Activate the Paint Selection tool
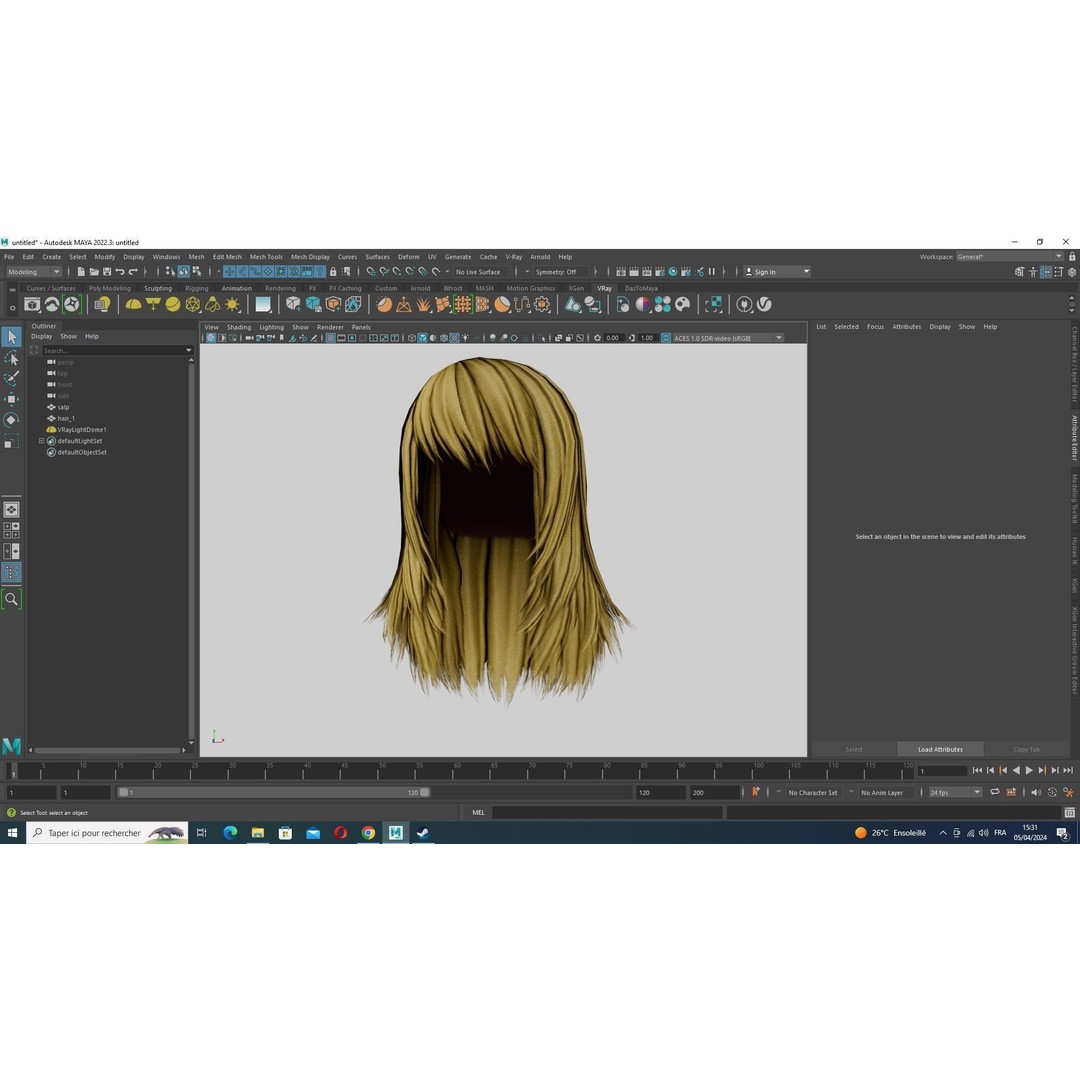This screenshot has width=1080, height=1080. pos(12,379)
